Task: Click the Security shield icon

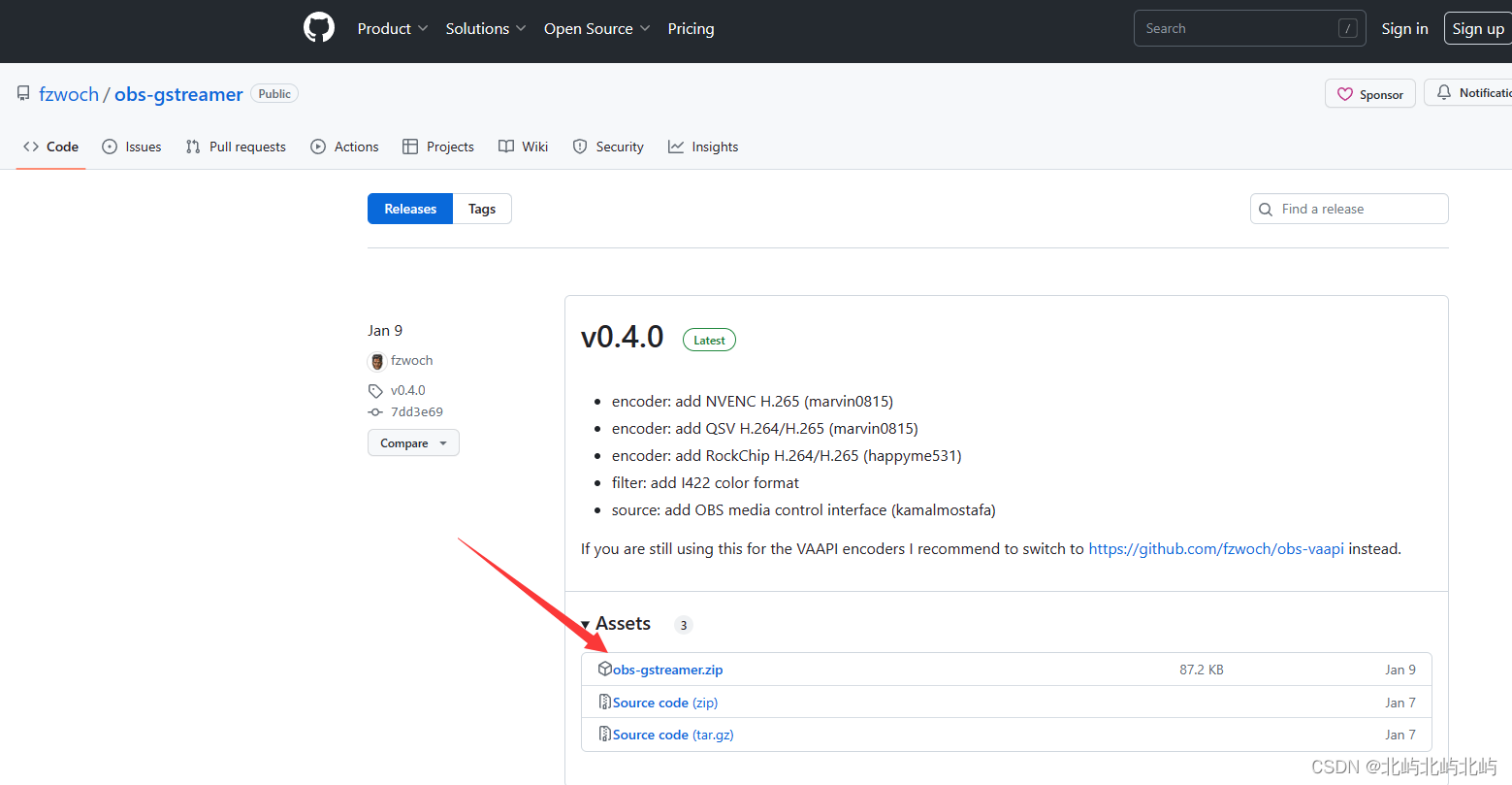Action: pos(580,147)
